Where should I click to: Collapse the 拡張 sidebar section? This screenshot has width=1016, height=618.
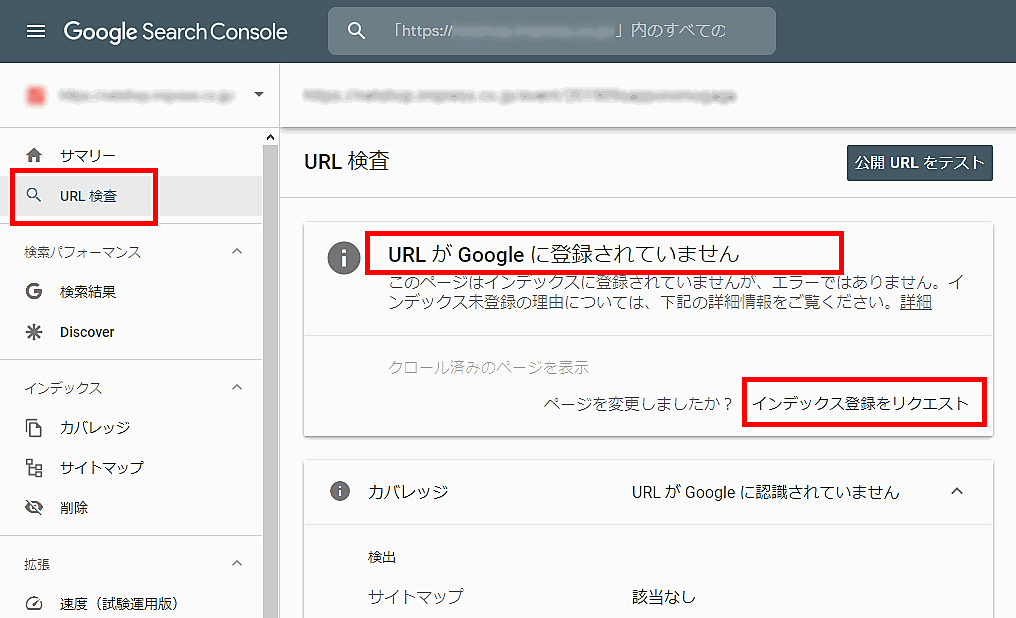tap(237, 564)
